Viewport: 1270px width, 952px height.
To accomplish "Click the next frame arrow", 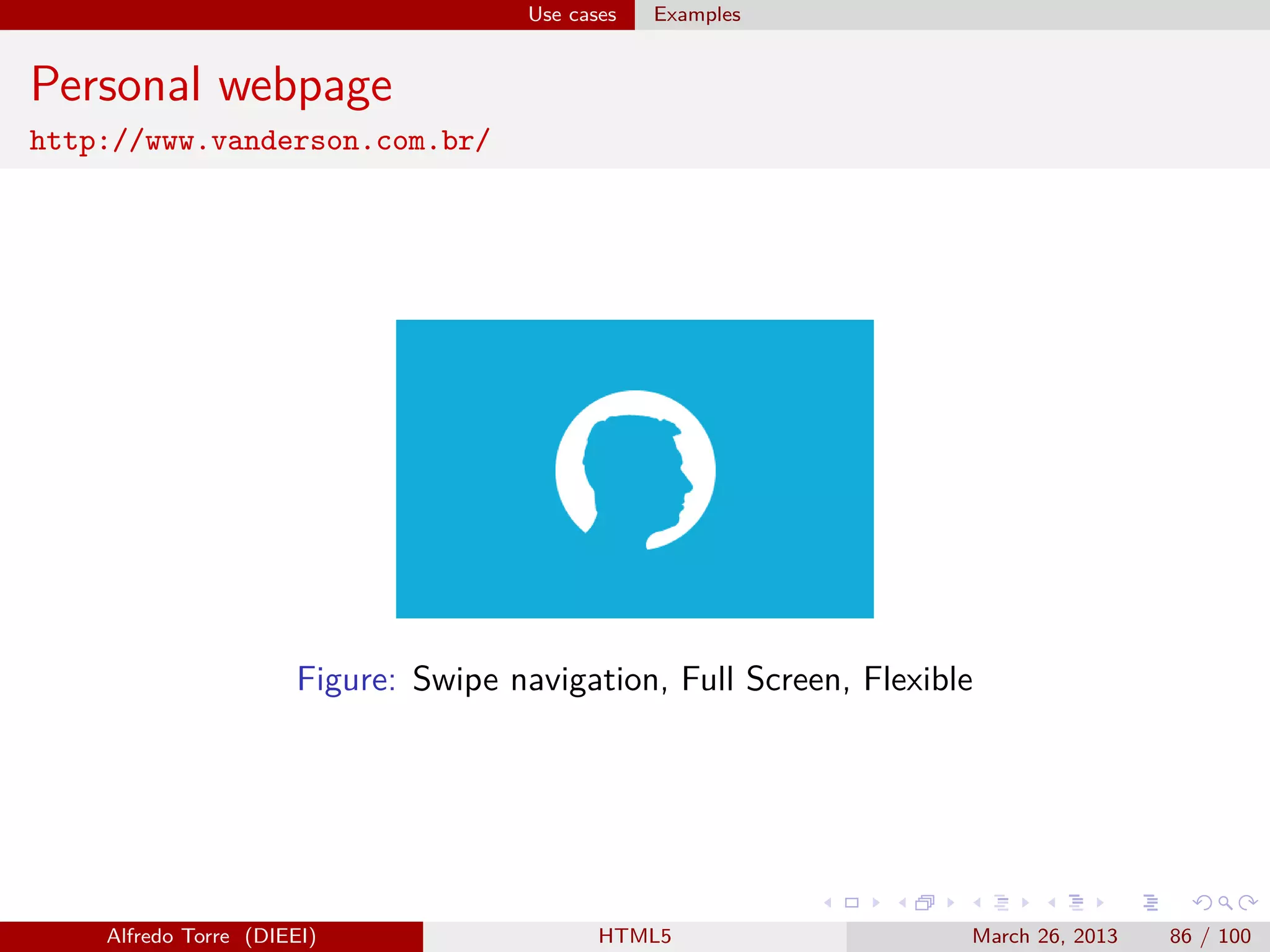I will pyautogui.click(x=950, y=902).
